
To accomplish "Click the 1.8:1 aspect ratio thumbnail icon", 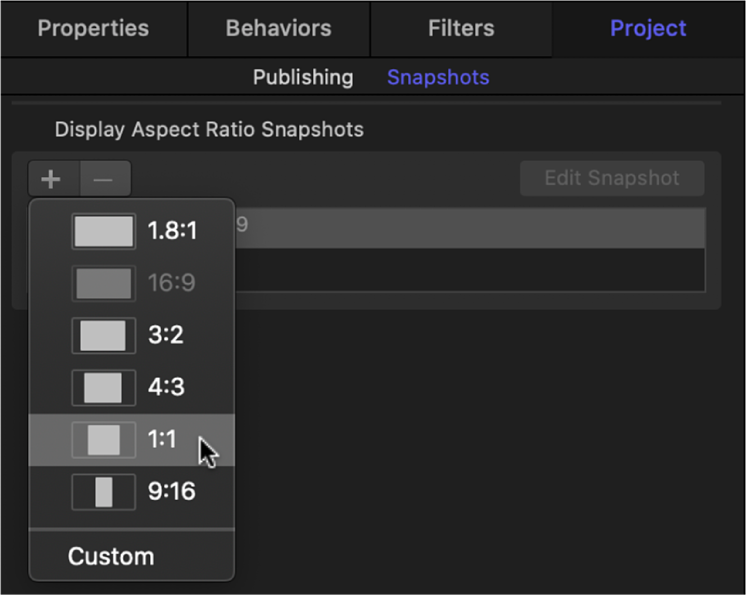I will pyautogui.click(x=104, y=231).
